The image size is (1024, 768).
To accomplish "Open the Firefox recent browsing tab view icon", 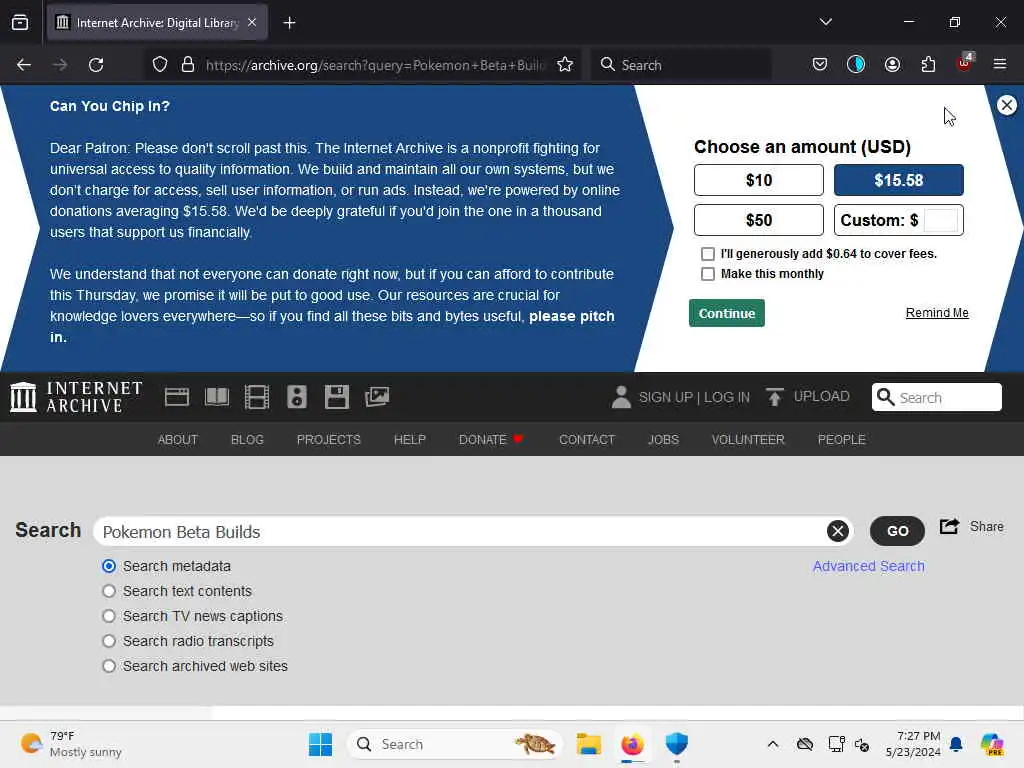I will 20,23.
